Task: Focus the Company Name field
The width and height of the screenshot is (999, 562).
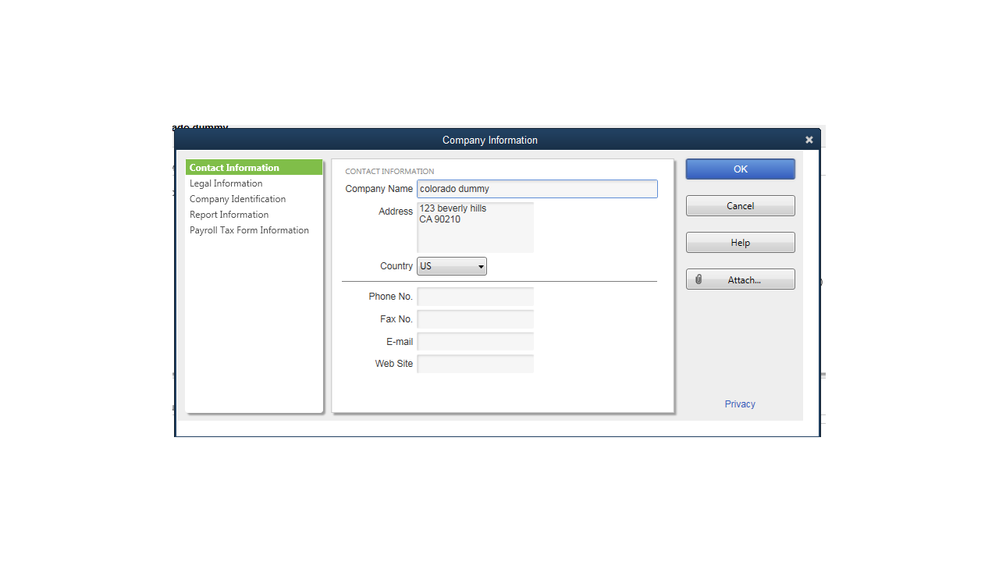Action: pos(536,189)
